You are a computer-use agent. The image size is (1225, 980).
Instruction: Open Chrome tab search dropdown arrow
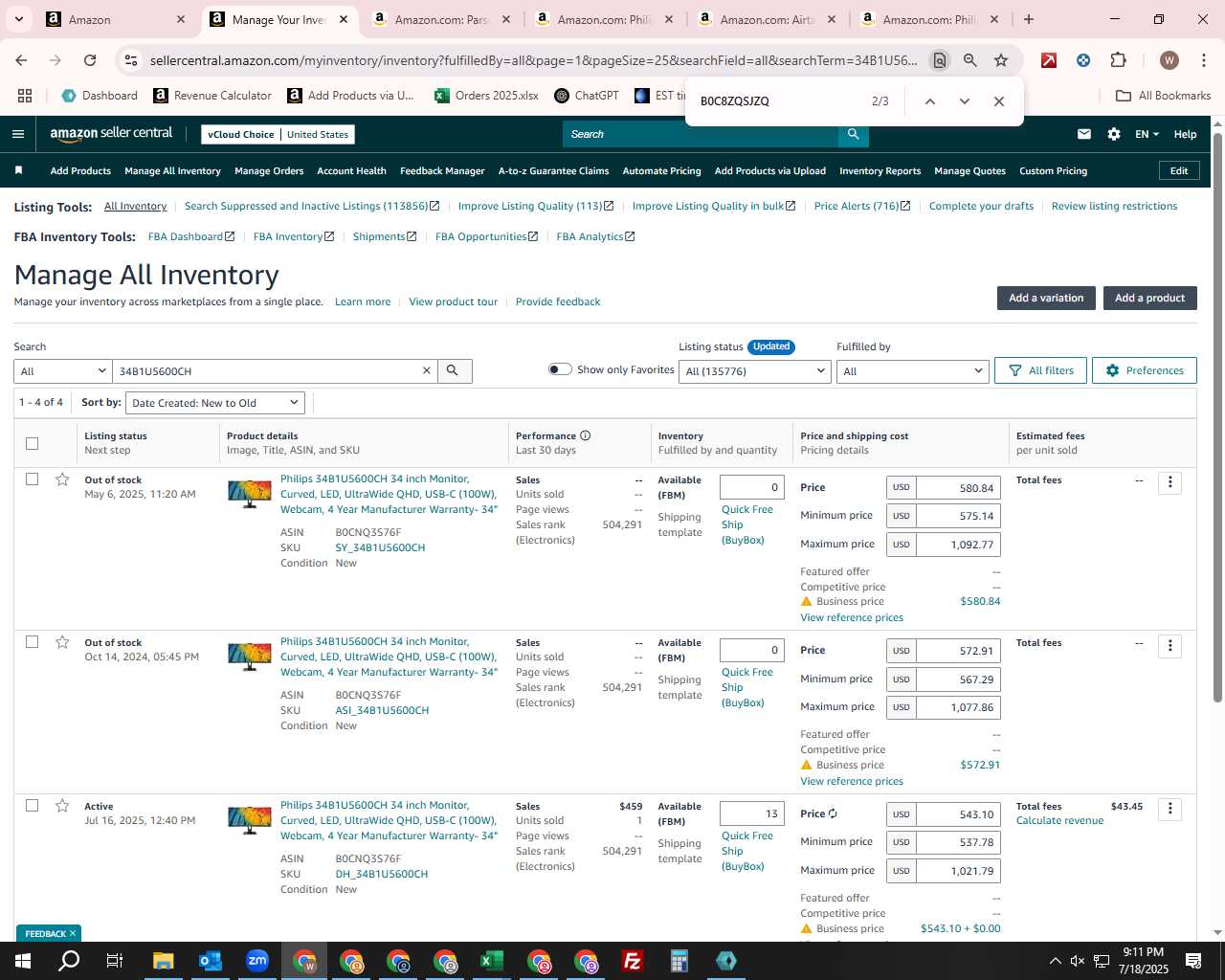click(19, 19)
